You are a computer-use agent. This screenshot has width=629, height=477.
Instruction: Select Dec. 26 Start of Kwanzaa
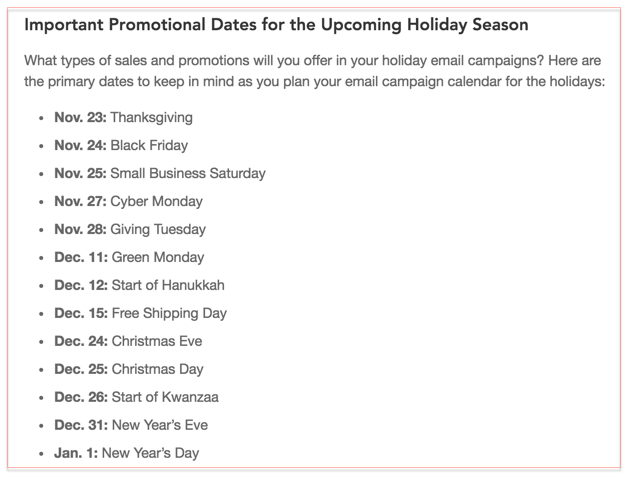[136, 397]
